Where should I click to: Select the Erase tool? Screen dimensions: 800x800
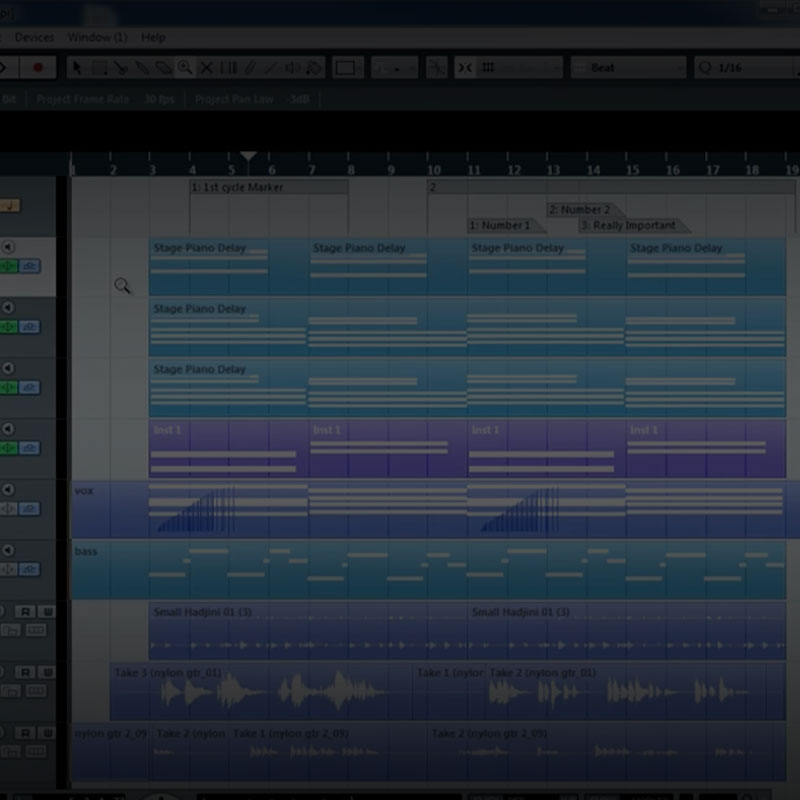pos(163,67)
